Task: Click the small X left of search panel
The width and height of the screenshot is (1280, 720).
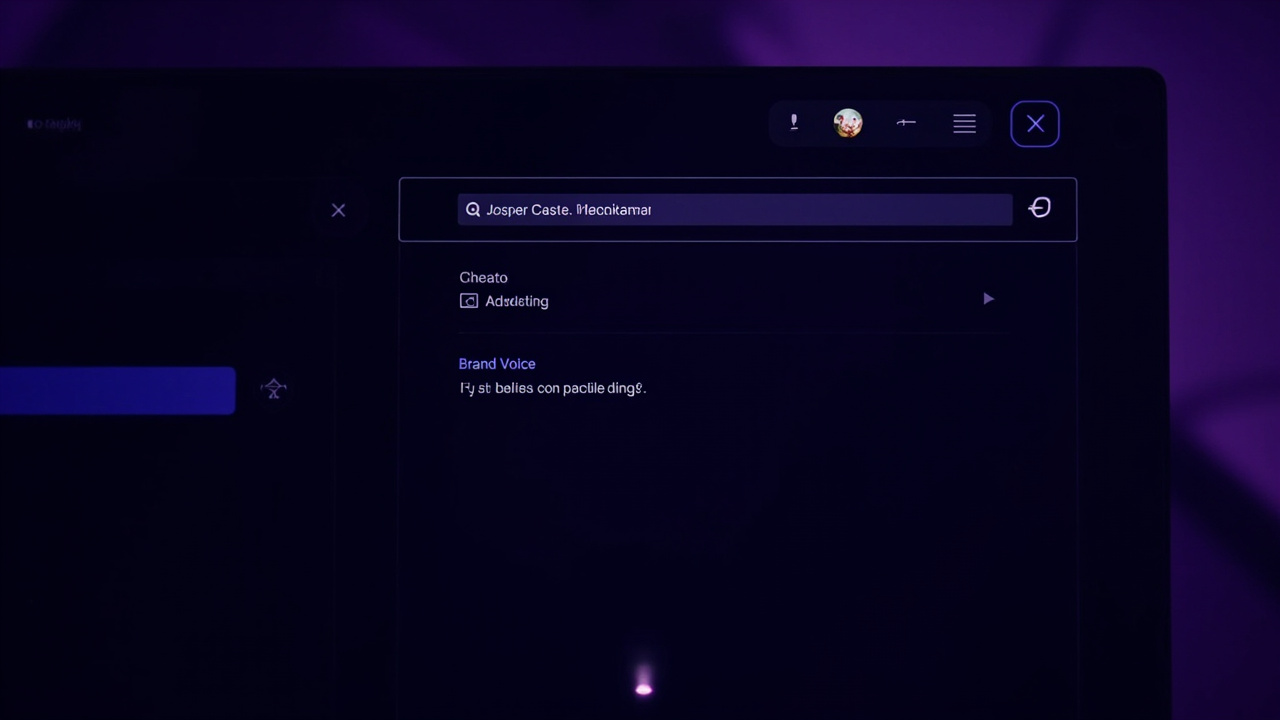Action: coord(338,210)
